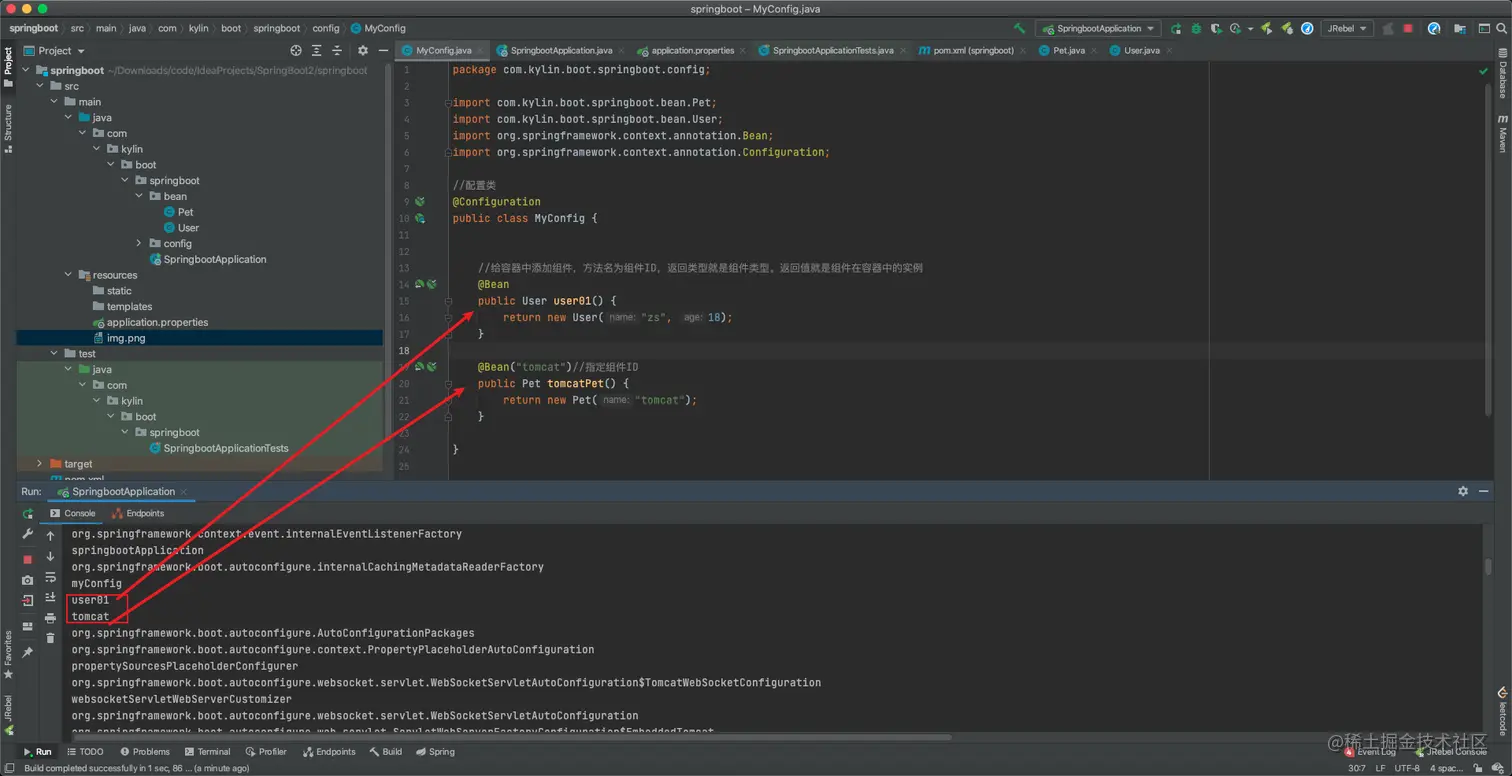Toggle the Favorites tool window stripe button

(8, 655)
